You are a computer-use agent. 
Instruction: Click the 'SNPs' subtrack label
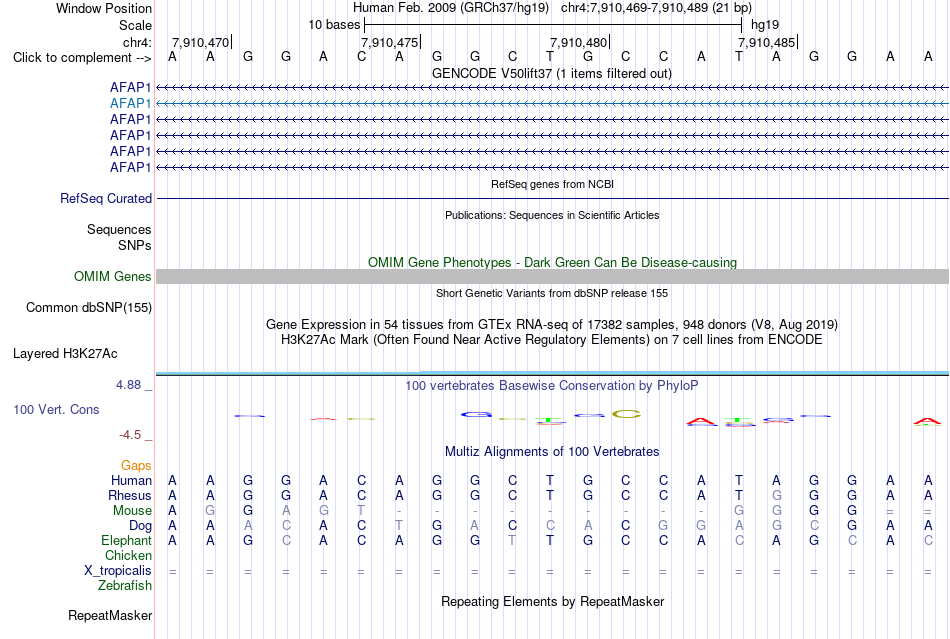(x=135, y=245)
